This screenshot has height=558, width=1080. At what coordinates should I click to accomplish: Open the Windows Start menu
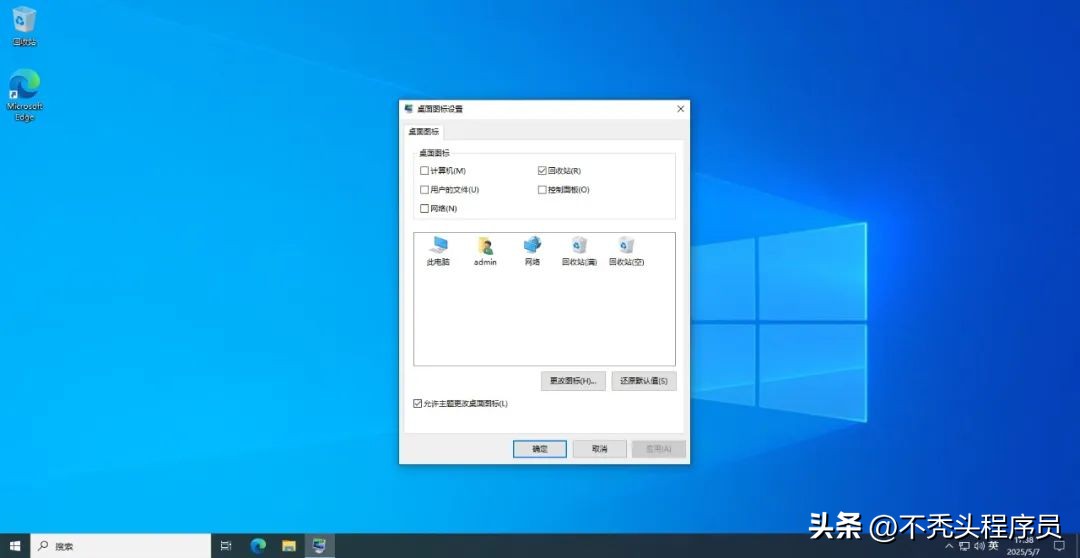coord(15,546)
